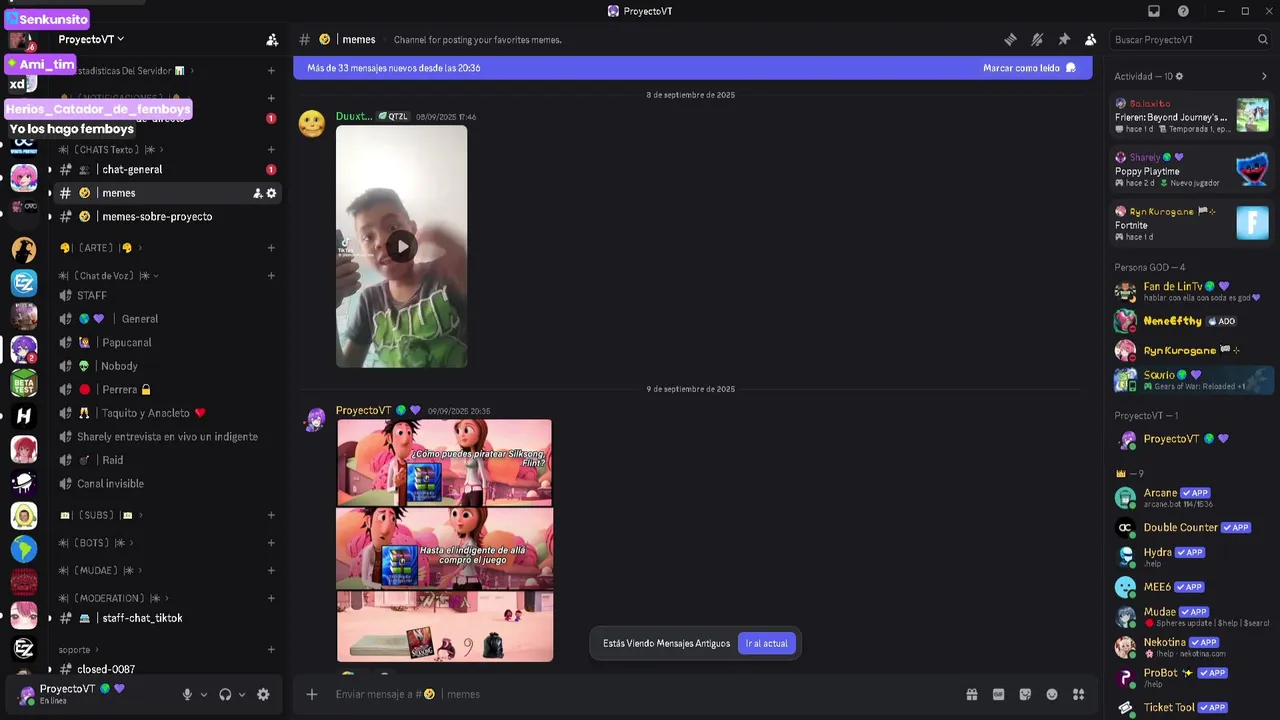Open the sticker picker icon
This screenshot has width=1280, height=720.
pyautogui.click(x=1025, y=694)
